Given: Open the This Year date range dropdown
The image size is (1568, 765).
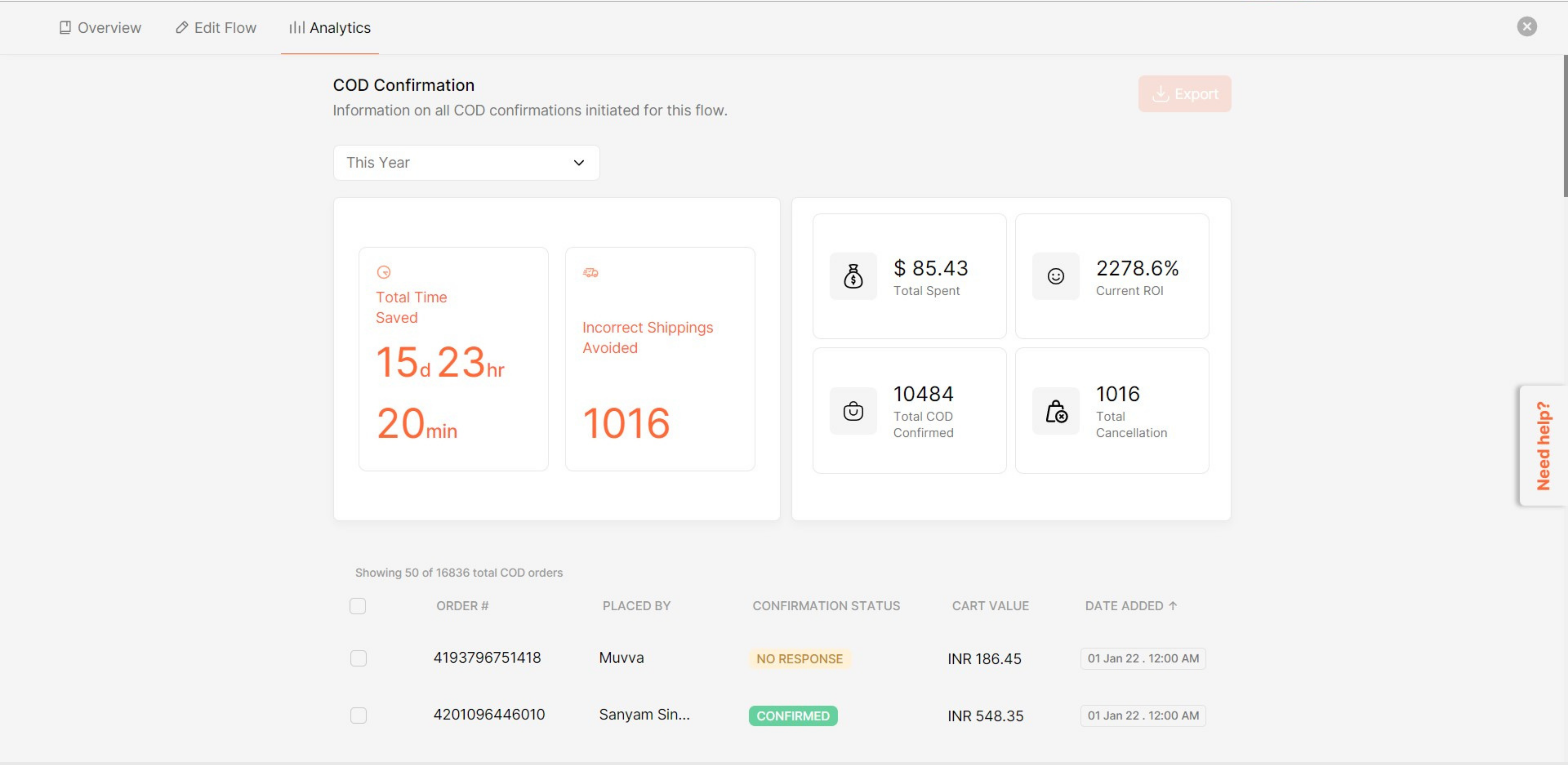Looking at the screenshot, I should coord(466,162).
